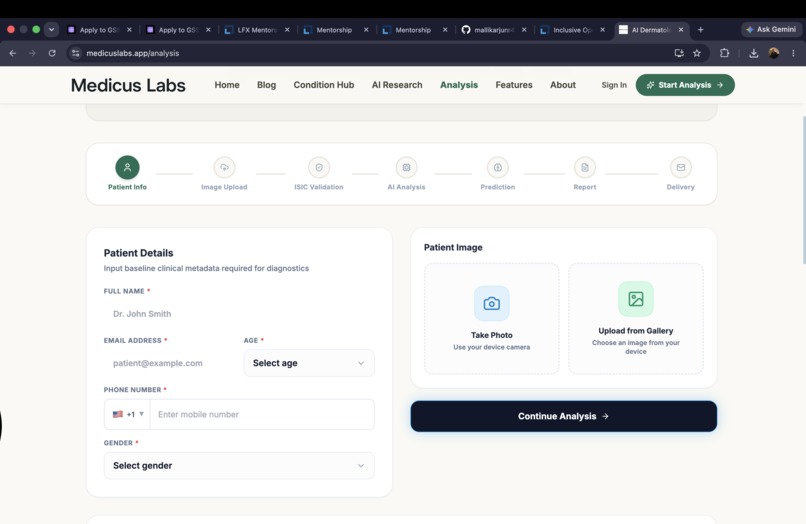Click the camera icon for Take Photo
Image resolution: width=806 pixels, height=524 pixels.
pos(491,303)
